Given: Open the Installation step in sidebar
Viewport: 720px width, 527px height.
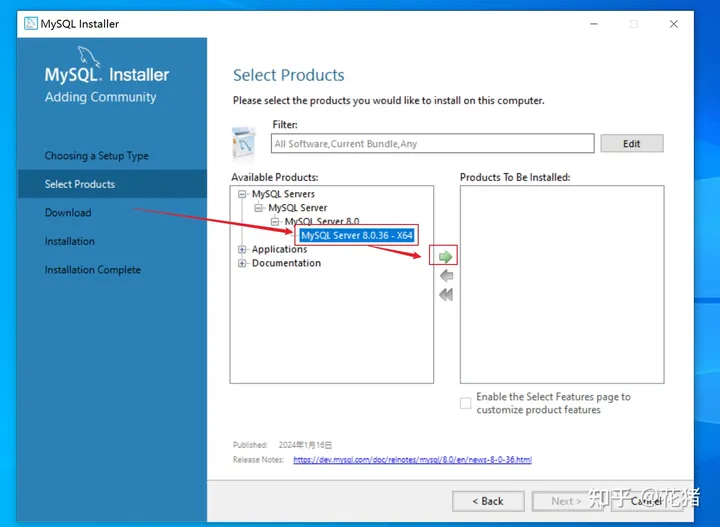Looking at the screenshot, I should (x=69, y=241).
